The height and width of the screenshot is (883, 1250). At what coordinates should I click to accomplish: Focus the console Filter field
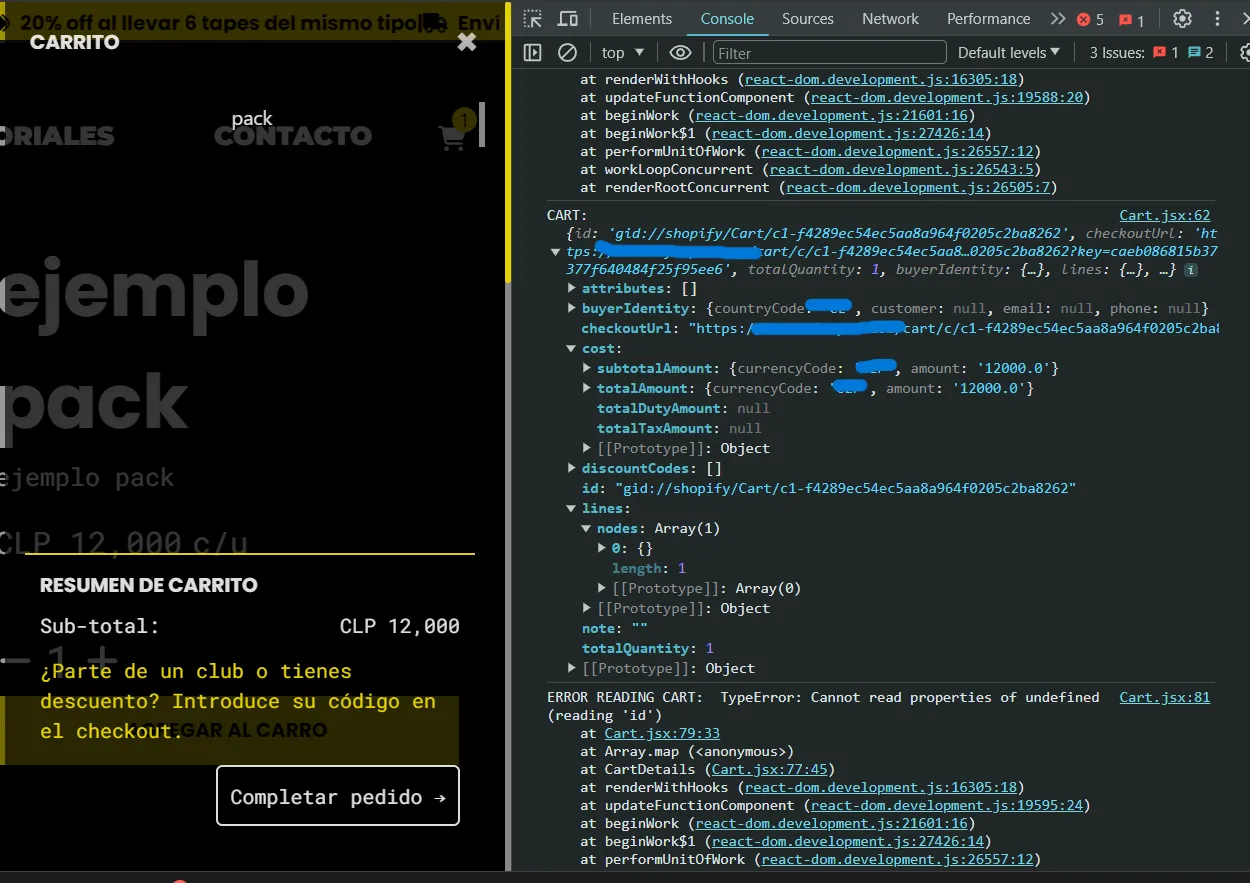coord(829,53)
